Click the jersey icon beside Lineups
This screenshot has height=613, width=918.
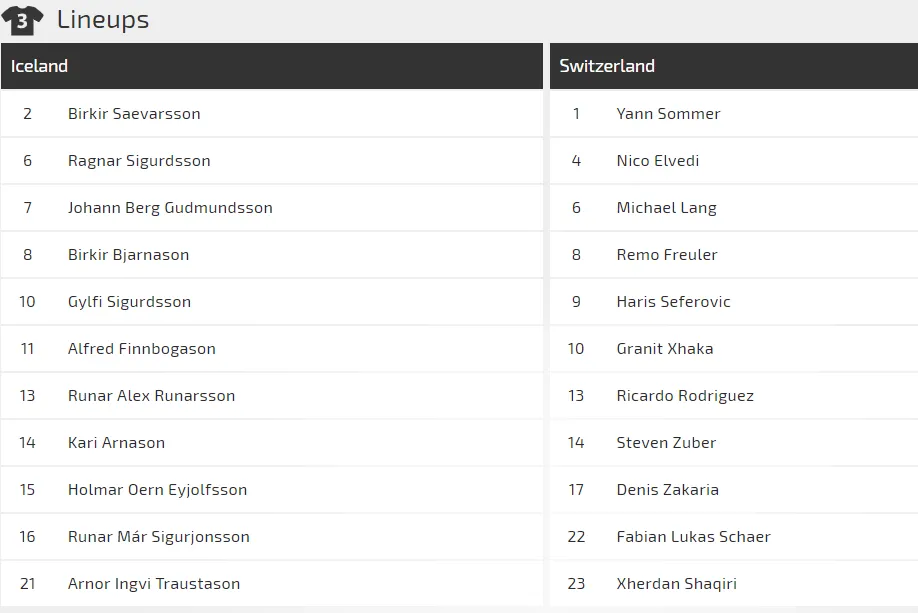coord(22,20)
